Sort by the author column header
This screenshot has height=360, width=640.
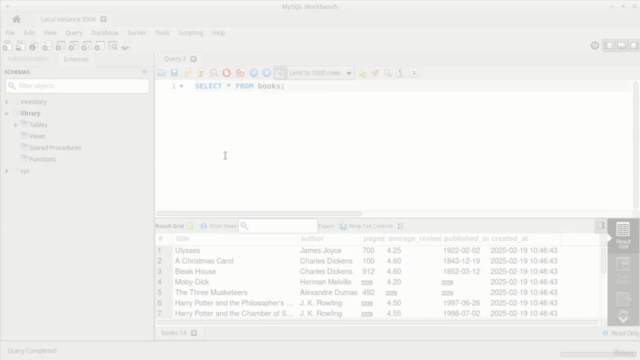coord(329,239)
